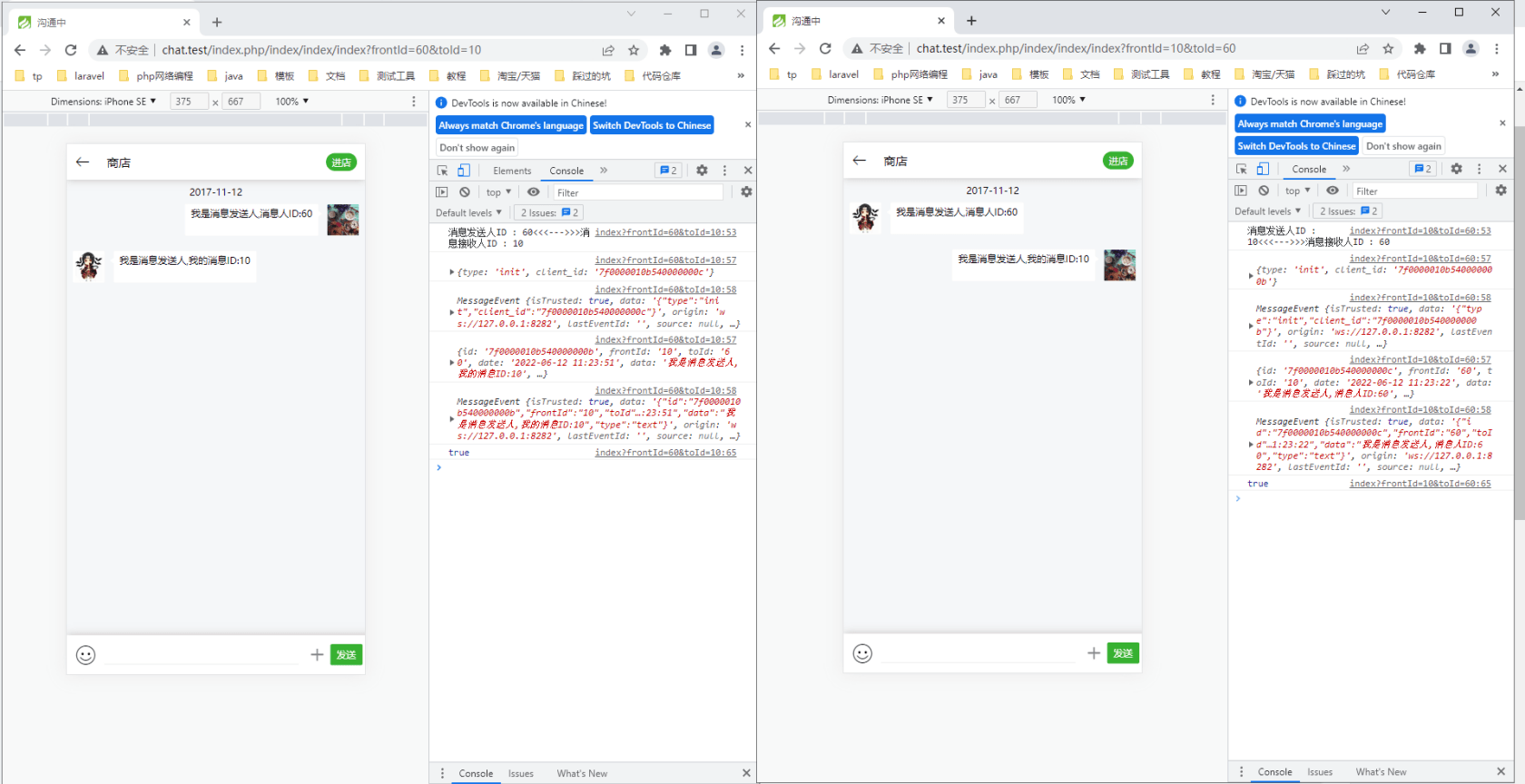Click Switch DevTools to Chinese in left window
Viewport: 1525px width, 784px height.
point(652,125)
